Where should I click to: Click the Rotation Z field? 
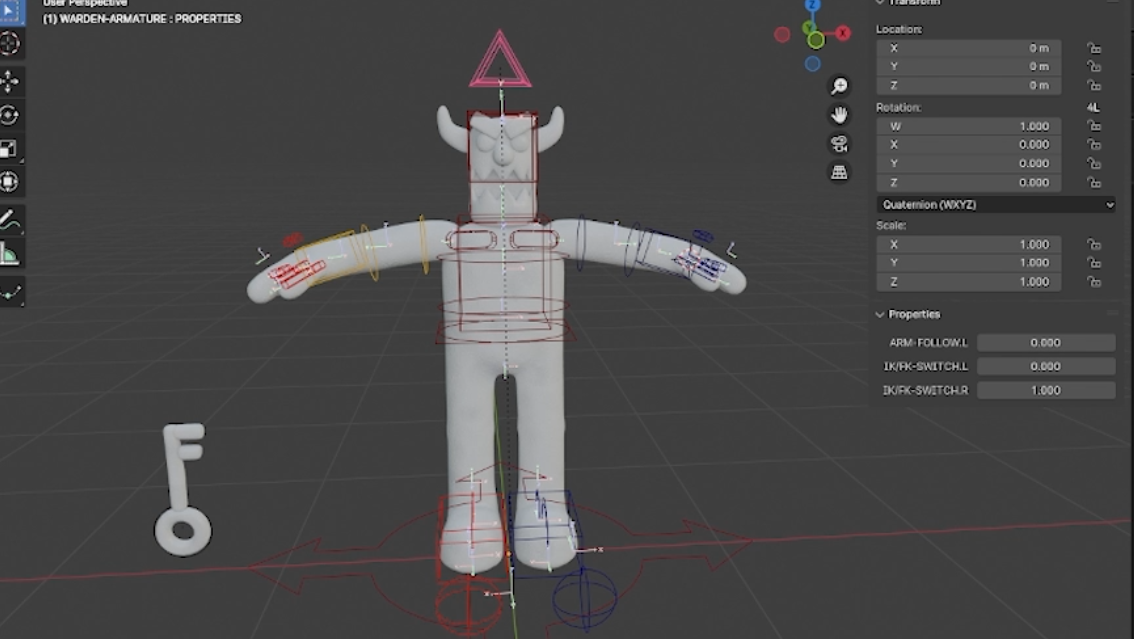[968, 183]
